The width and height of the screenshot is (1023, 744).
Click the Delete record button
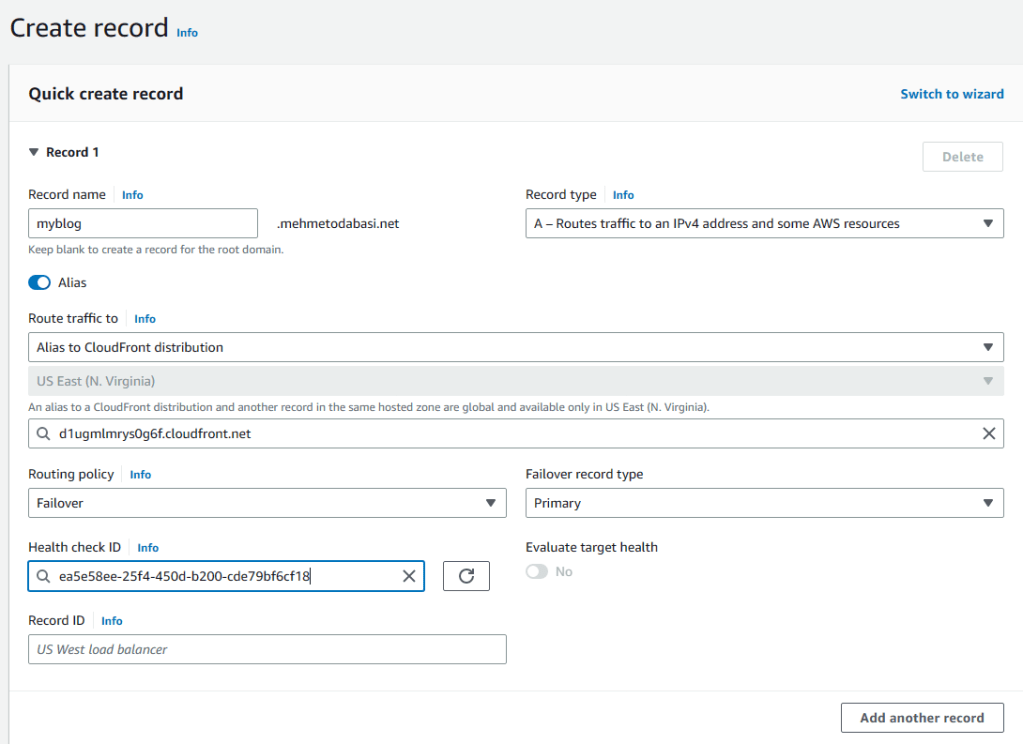coord(962,157)
